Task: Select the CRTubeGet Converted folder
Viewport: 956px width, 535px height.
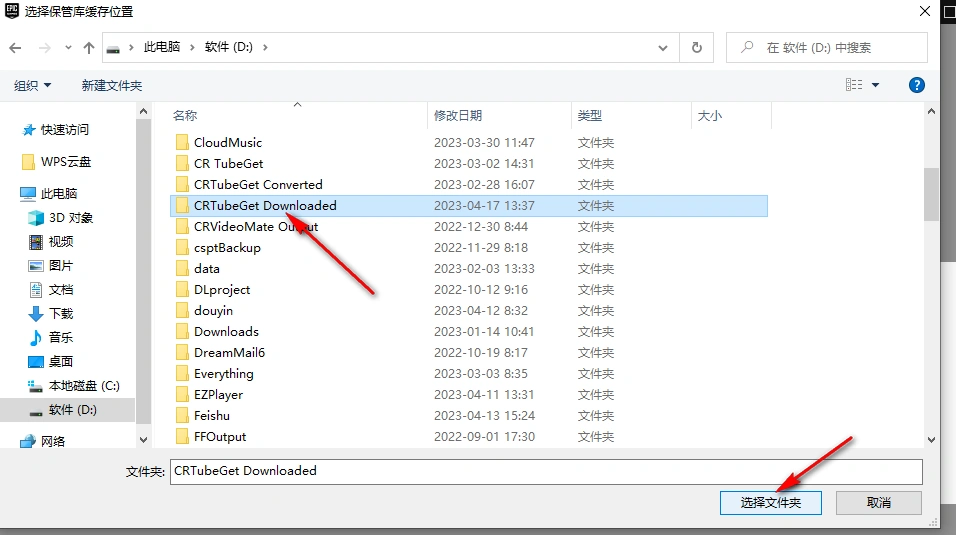Action: point(258,185)
